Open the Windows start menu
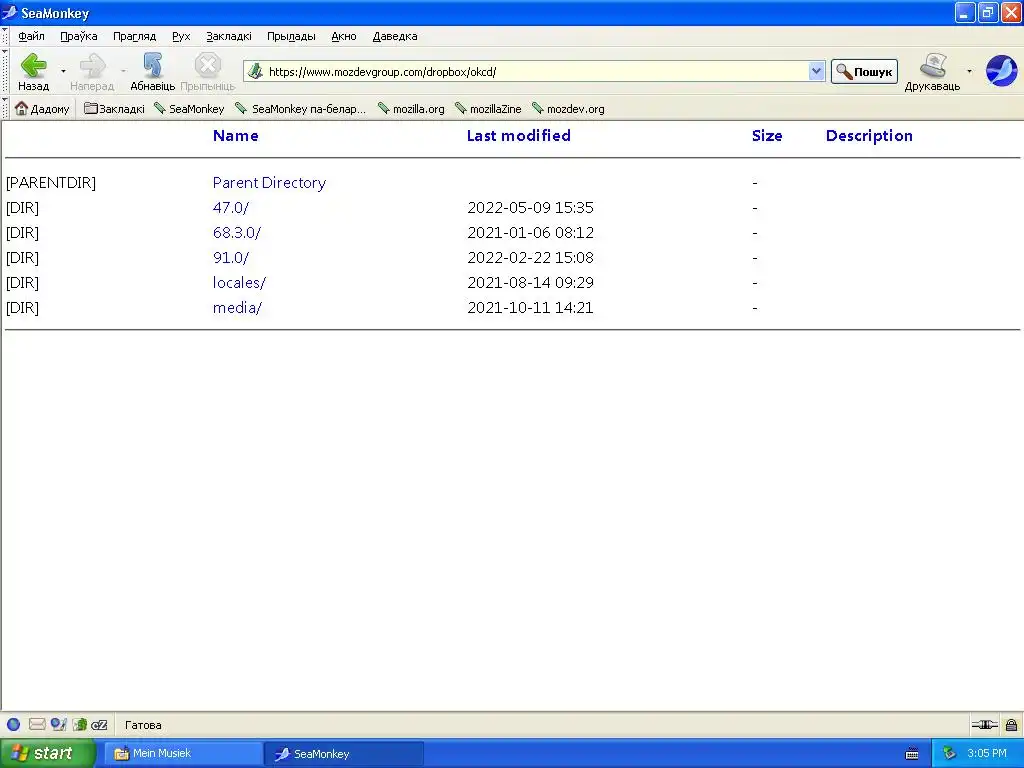 (x=47, y=754)
